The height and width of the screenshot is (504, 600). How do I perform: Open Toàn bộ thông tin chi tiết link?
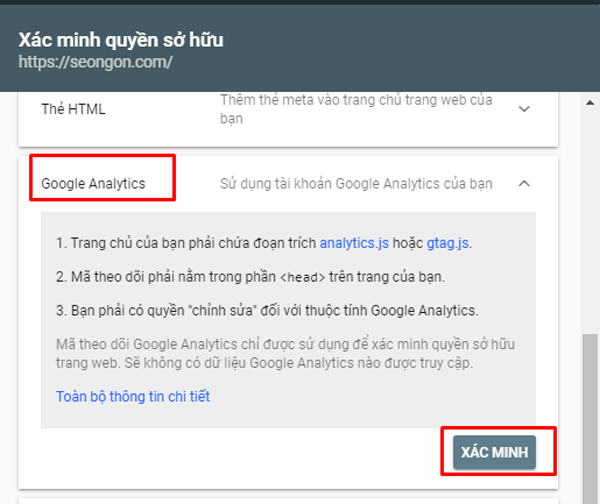click(133, 396)
